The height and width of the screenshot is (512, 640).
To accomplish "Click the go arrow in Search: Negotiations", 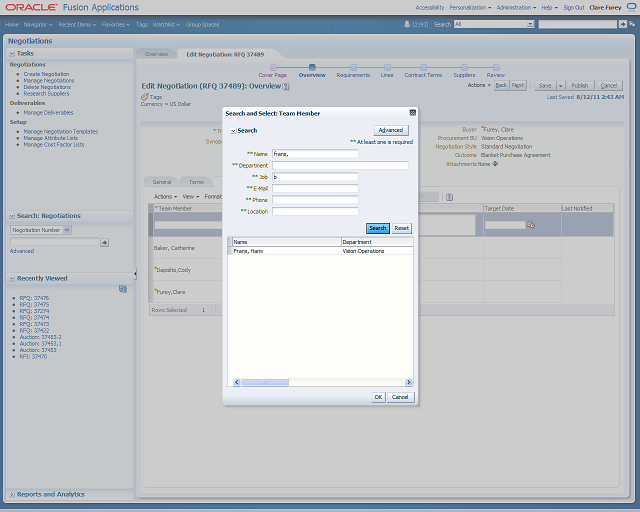I will 104,243.
